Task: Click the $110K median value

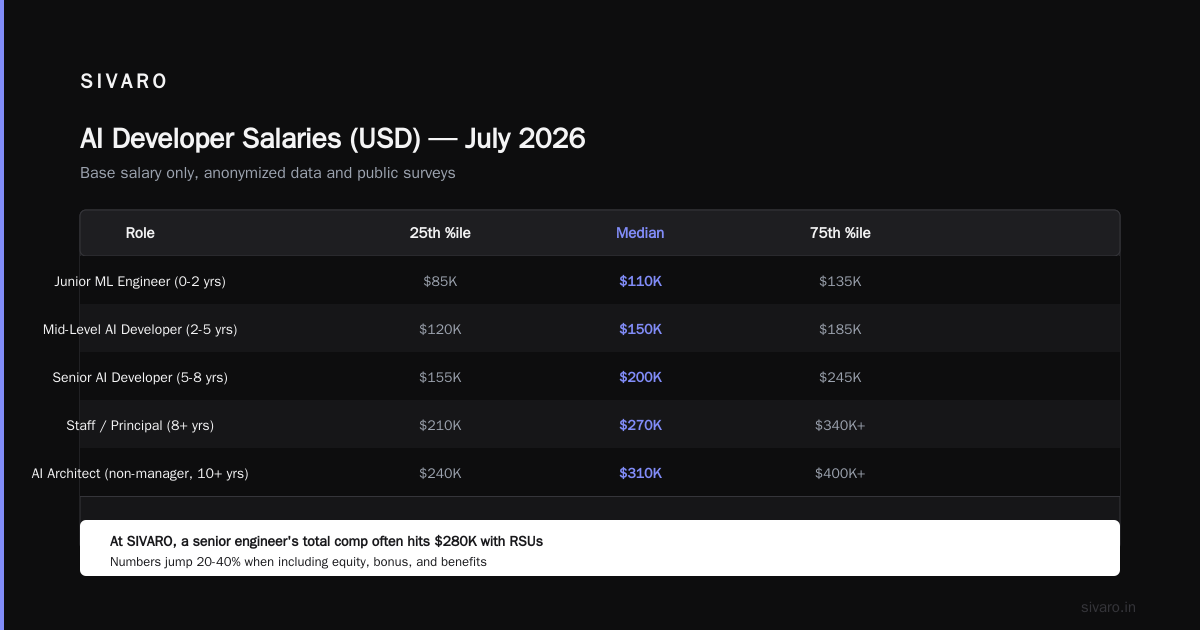Action: click(x=640, y=281)
